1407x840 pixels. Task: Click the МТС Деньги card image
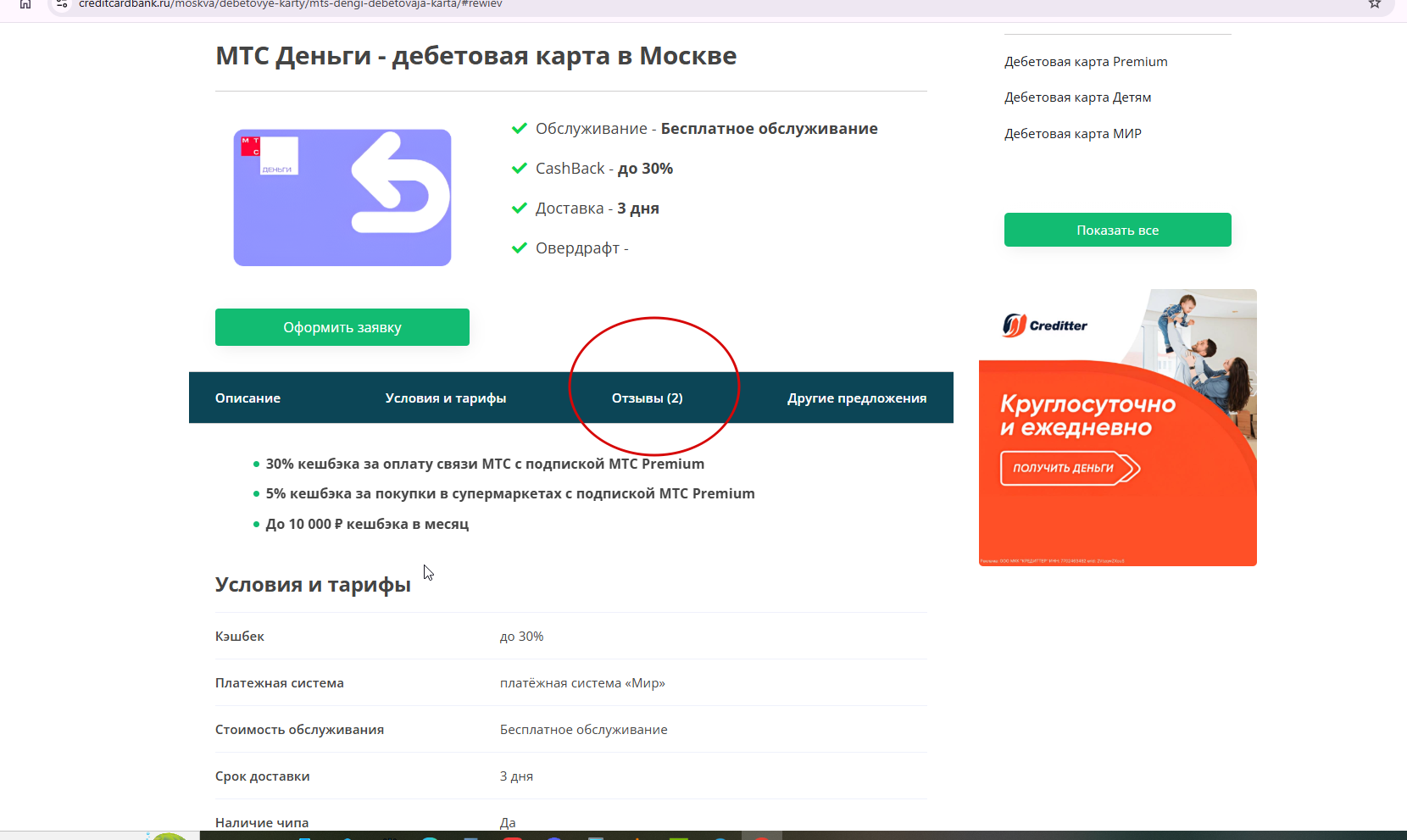pyautogui.click(x=342, y=197)
